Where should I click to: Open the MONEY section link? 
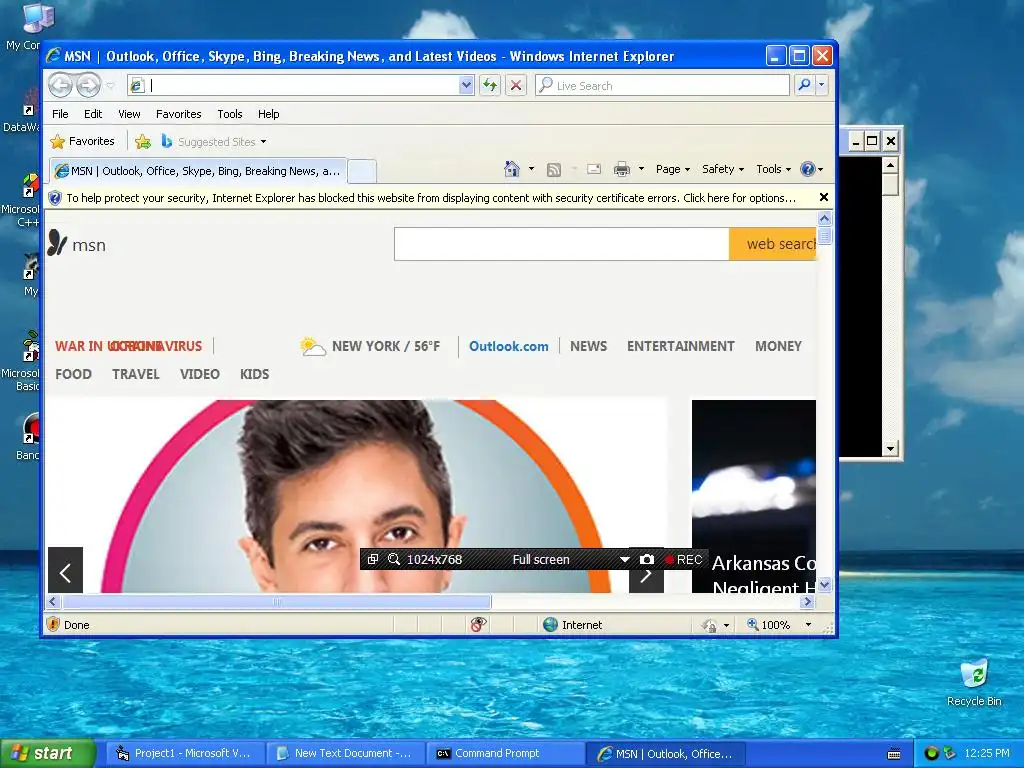click(778, 346)
